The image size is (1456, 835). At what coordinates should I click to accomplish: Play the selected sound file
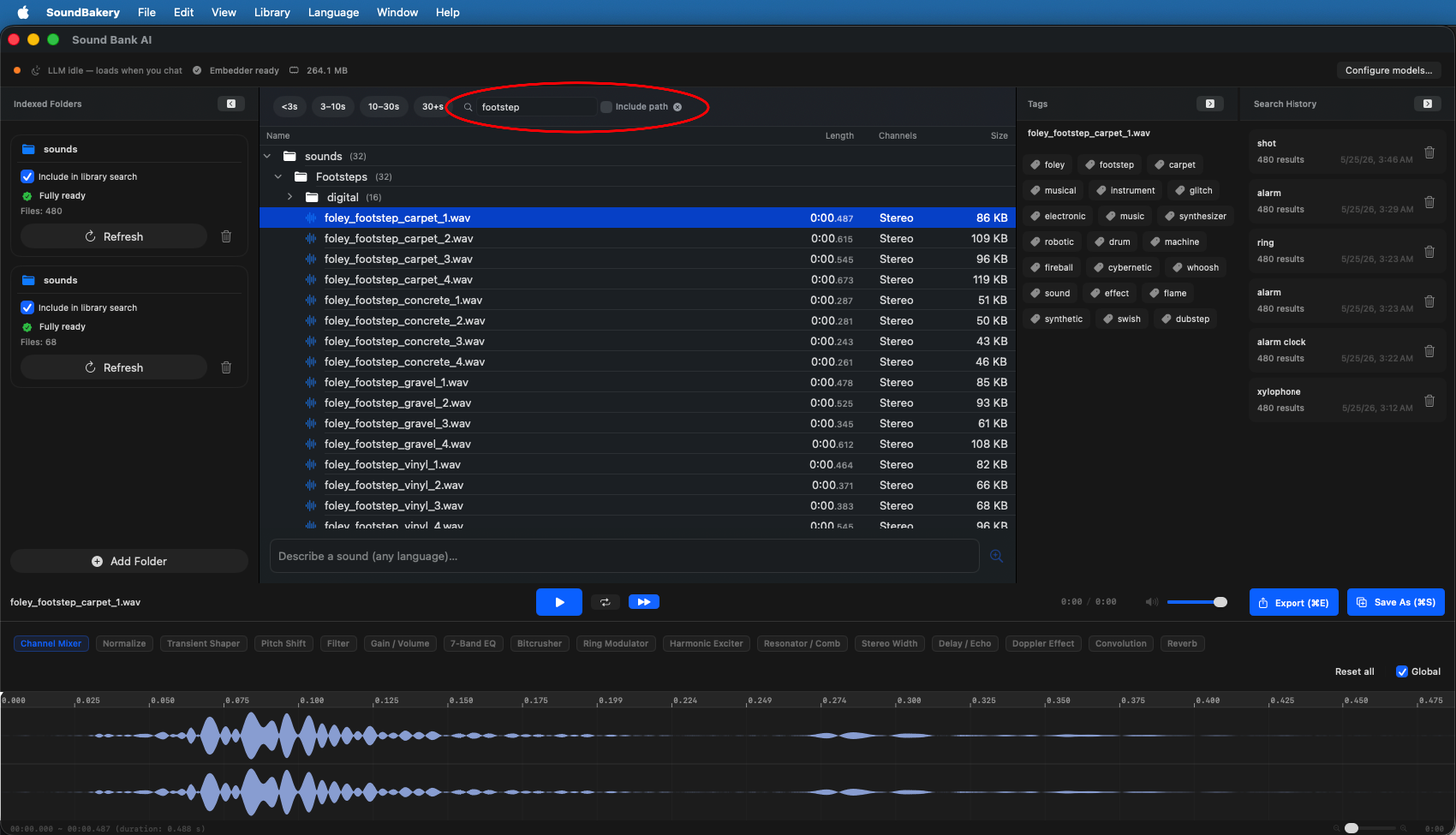[x=558, y=602]
